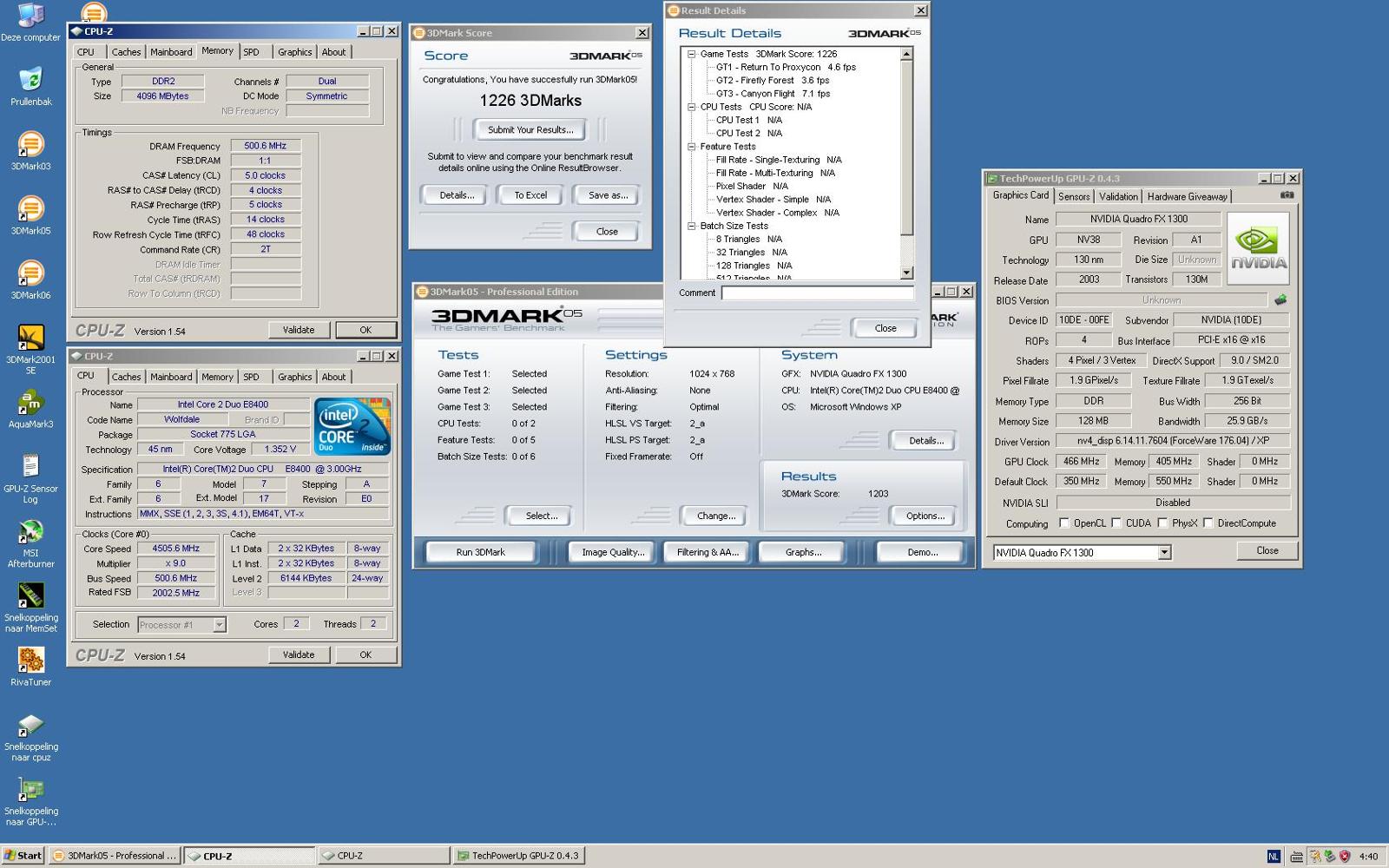Viewport: 1389px width, 868px height.
Task: Click Filtering & AA button
Action: pyautogui.click(x=708, y=552)
